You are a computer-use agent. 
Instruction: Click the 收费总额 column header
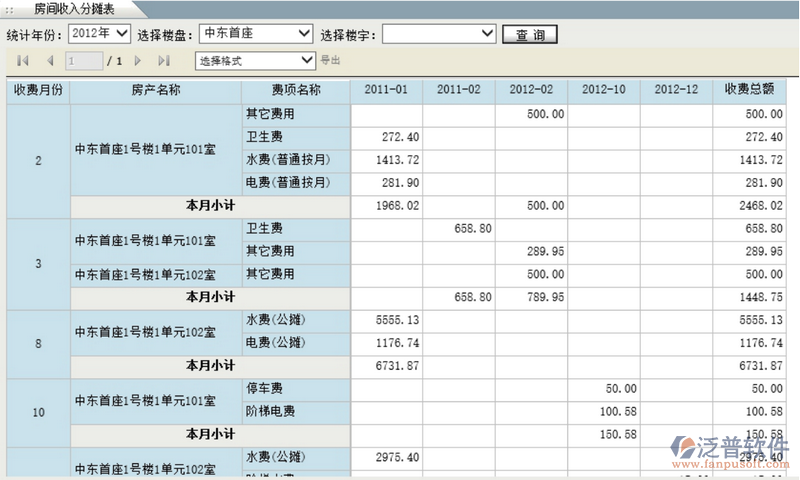coord(749,90)
